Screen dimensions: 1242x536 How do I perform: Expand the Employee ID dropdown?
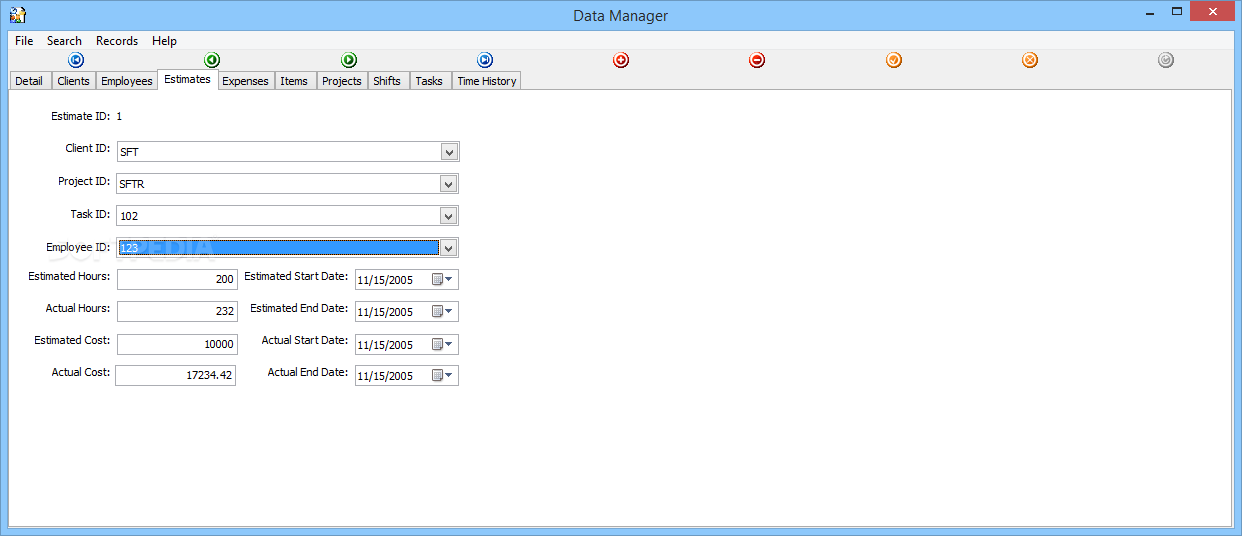(x=450, y=248)
